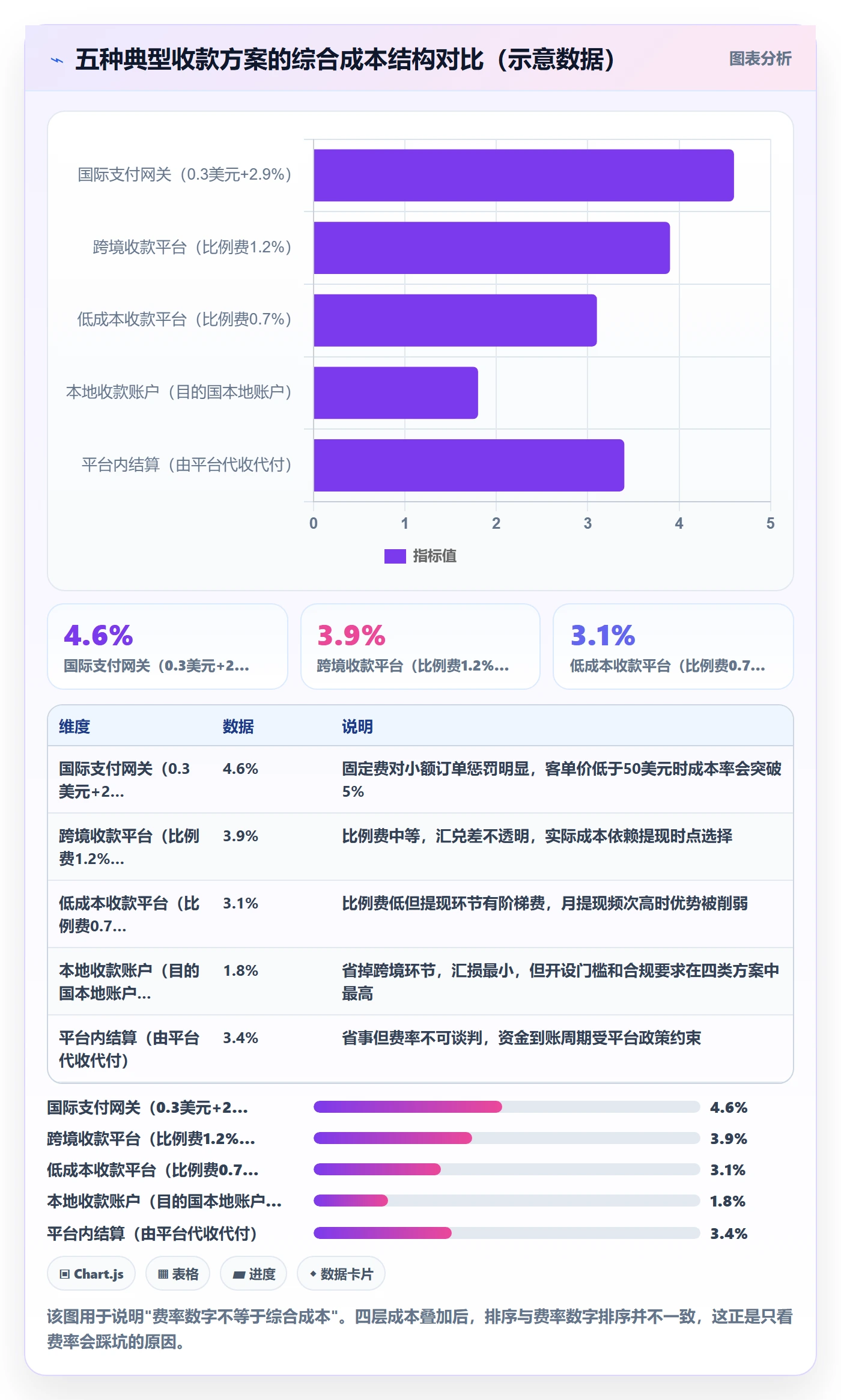841x1400 pixels.
Task: Toggle the 指标值 legend color box
Action: point(395,556)
